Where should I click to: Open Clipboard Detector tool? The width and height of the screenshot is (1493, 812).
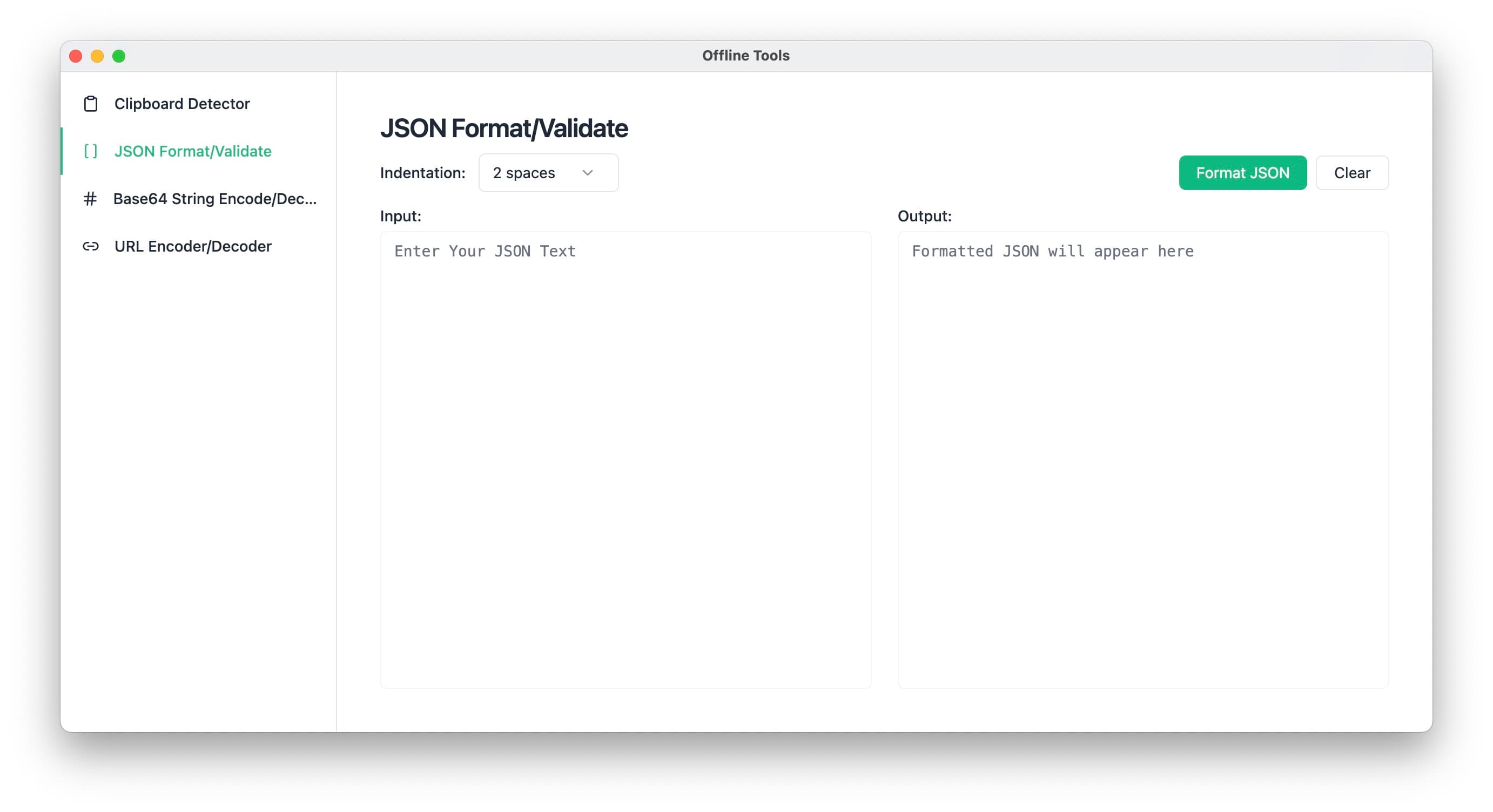[x=198, y=104]
